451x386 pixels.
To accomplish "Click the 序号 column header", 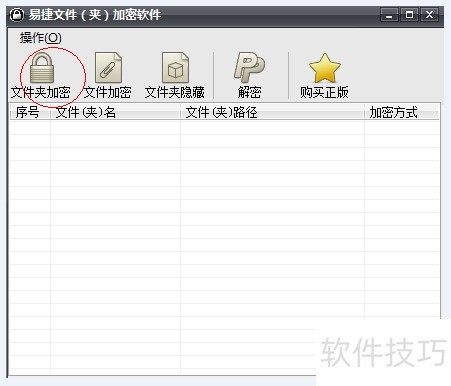I will pos(30,112).
